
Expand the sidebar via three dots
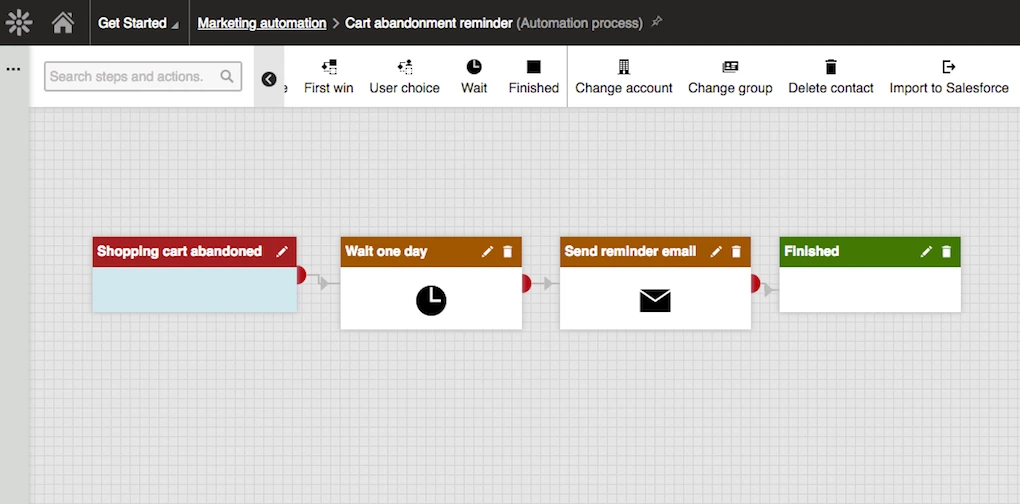(13, 69)
